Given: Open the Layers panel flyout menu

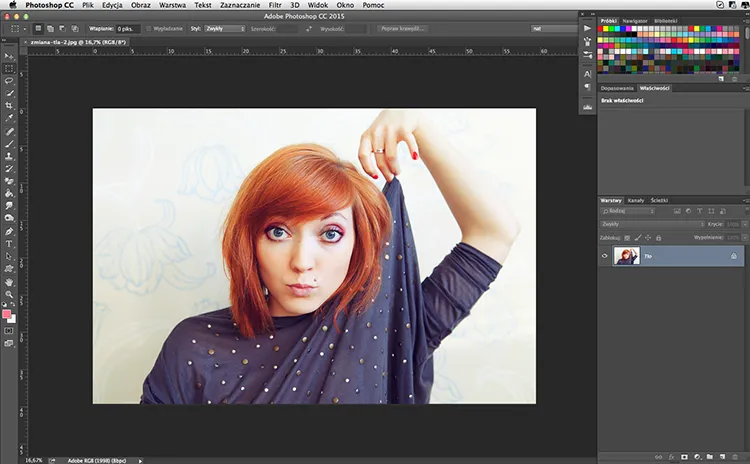Looking at the screenshot, I should point(745,200).
